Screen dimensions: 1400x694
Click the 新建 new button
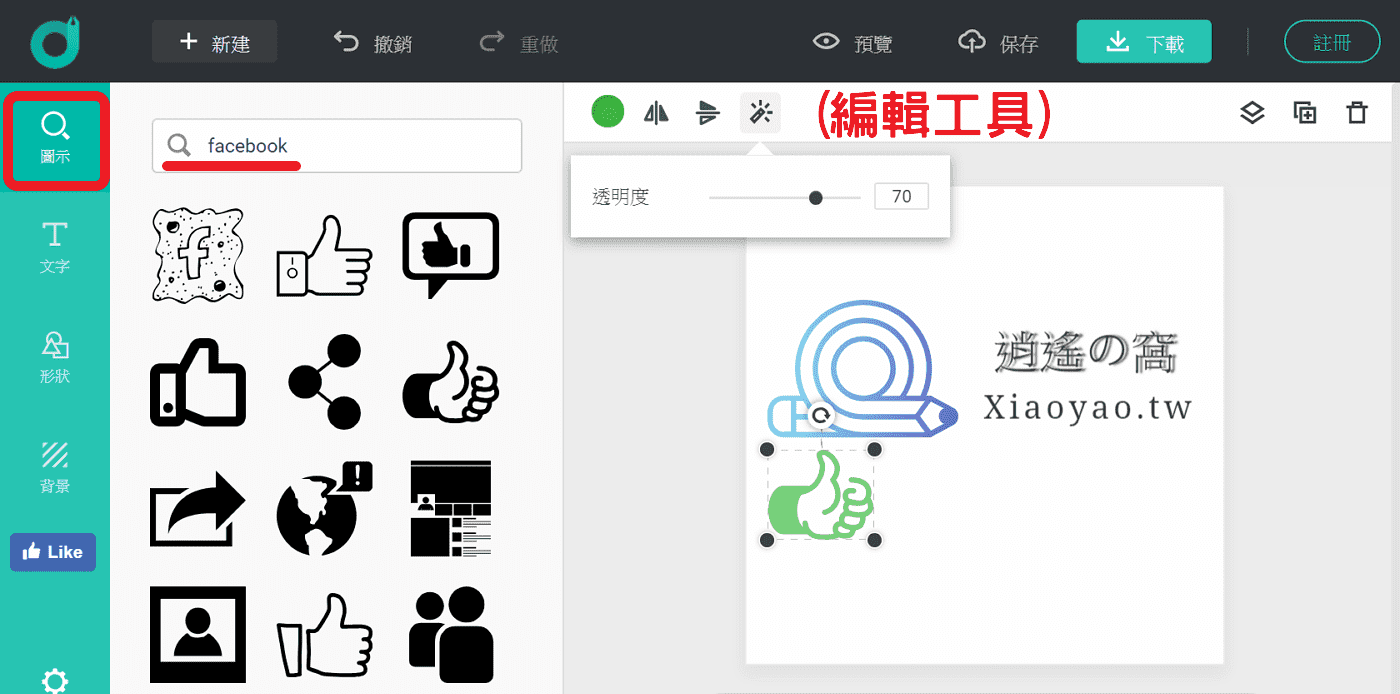[214, 42]
